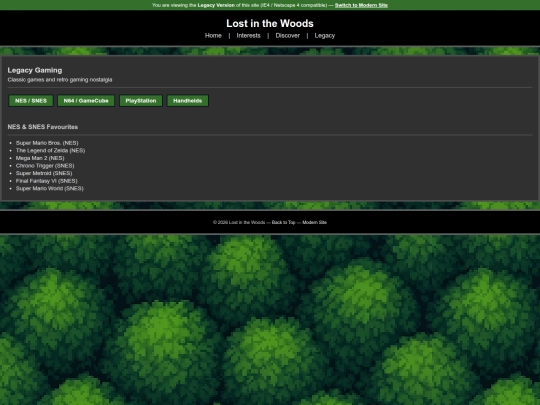Screen dimensions: 540x405
Task: Select Chrono Trigger (SNES) entry
Action: point(45,166)
